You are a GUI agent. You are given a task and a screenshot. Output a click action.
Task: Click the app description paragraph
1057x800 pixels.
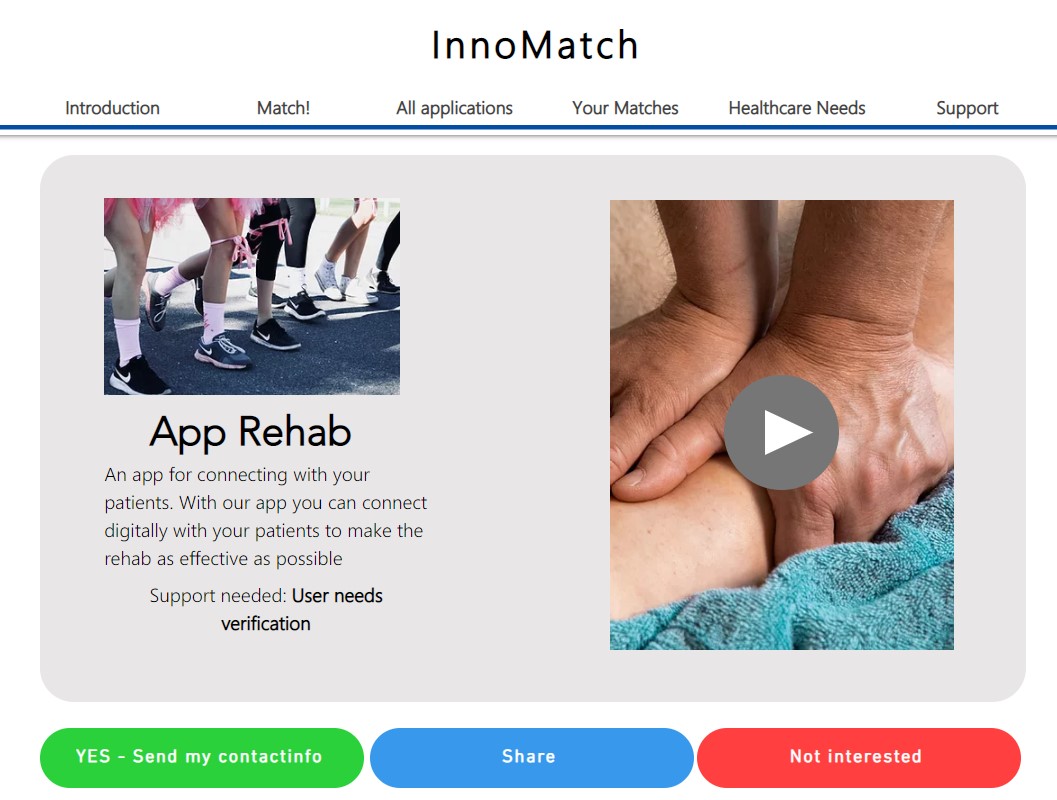tap(266, 516)
